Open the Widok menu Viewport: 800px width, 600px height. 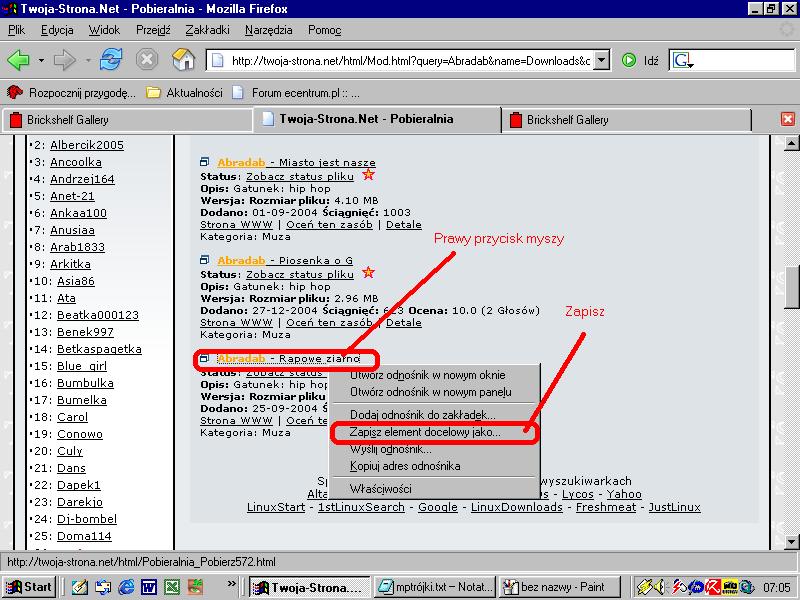[105, 30]
